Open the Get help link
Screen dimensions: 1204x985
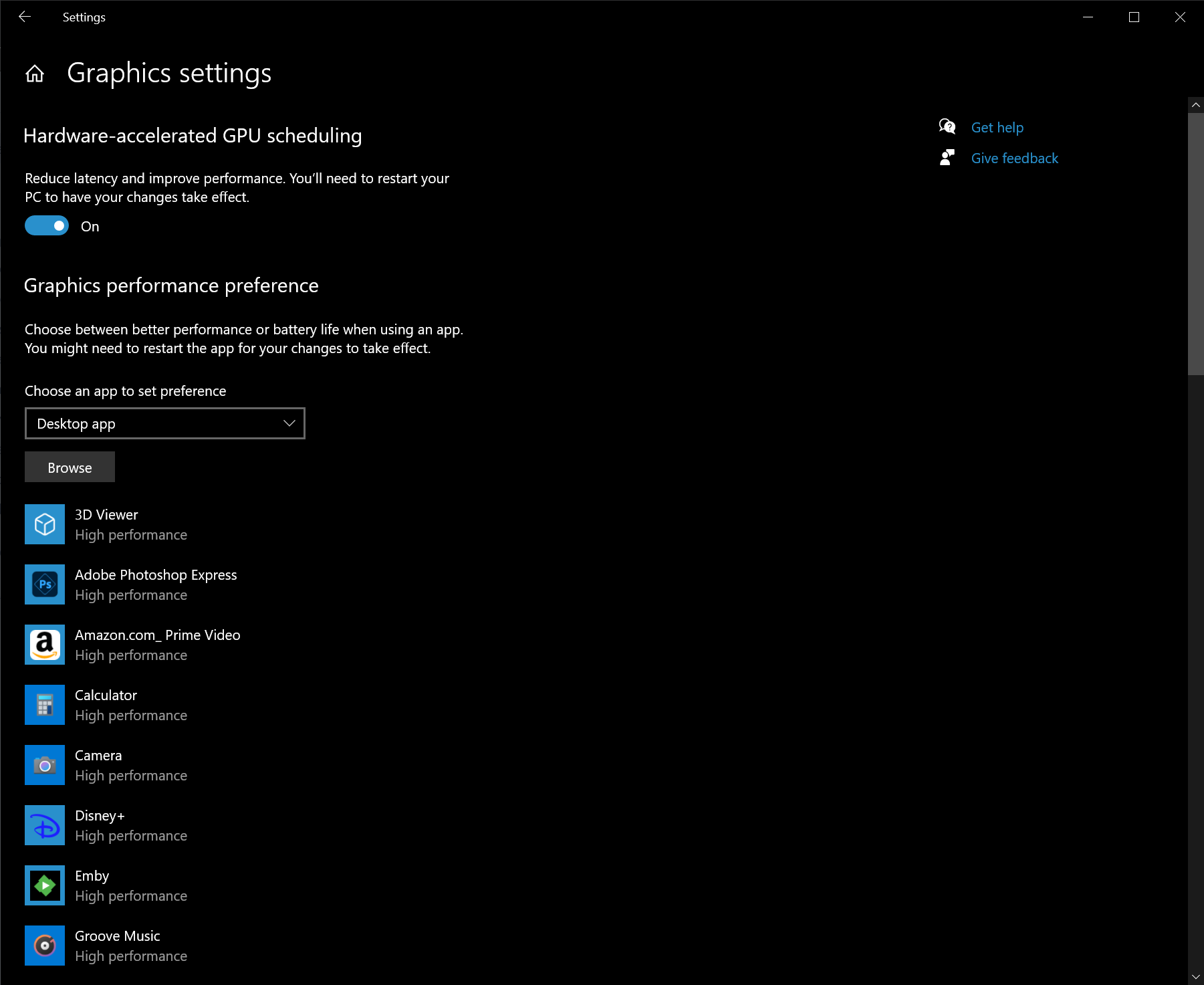point(997,128)
